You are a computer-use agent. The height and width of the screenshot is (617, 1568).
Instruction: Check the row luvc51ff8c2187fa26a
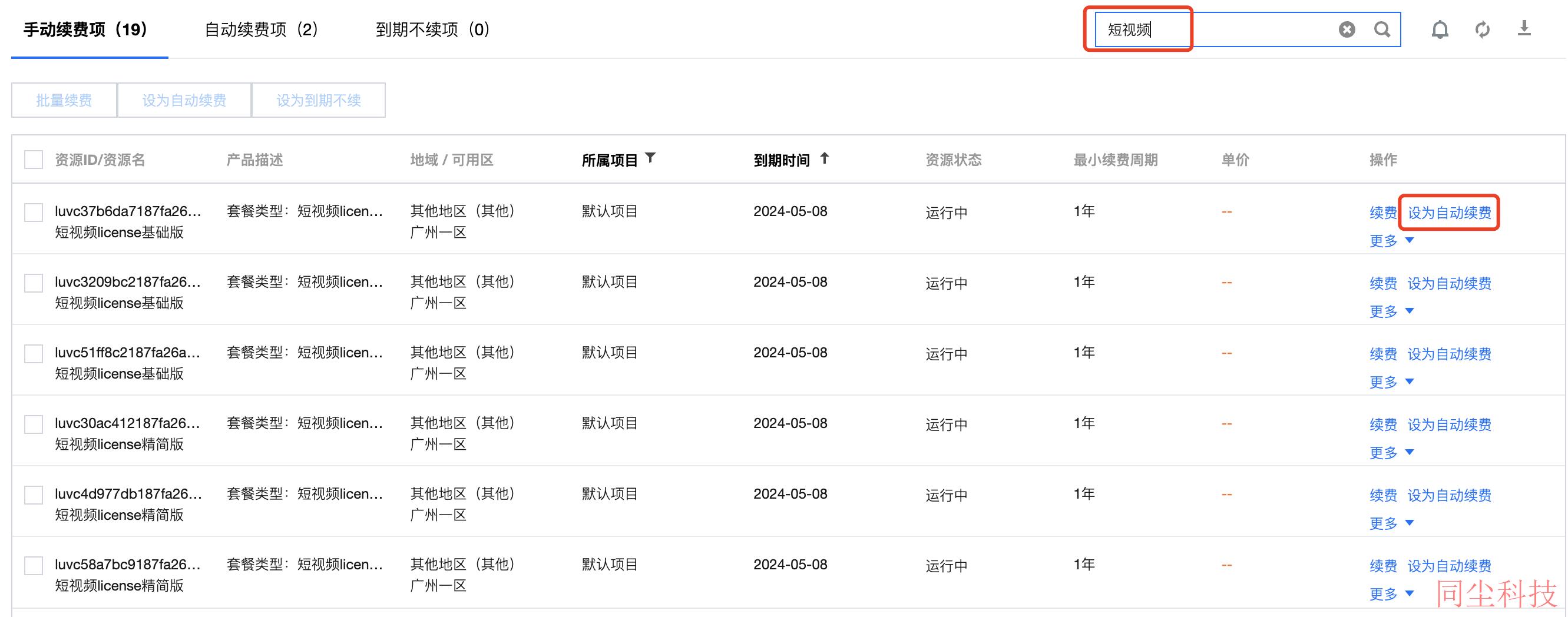pos(34,353)
